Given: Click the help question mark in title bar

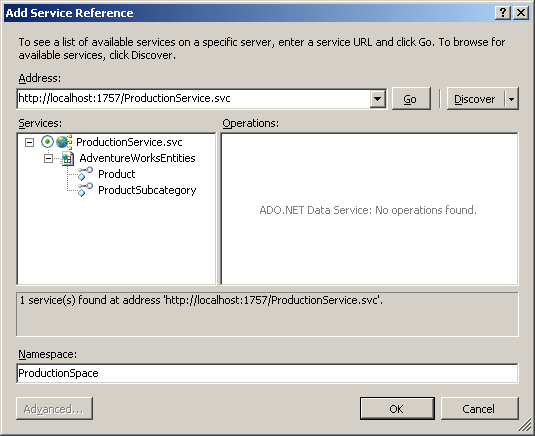Looking at the screenshot, I should [x=503, y=13].
